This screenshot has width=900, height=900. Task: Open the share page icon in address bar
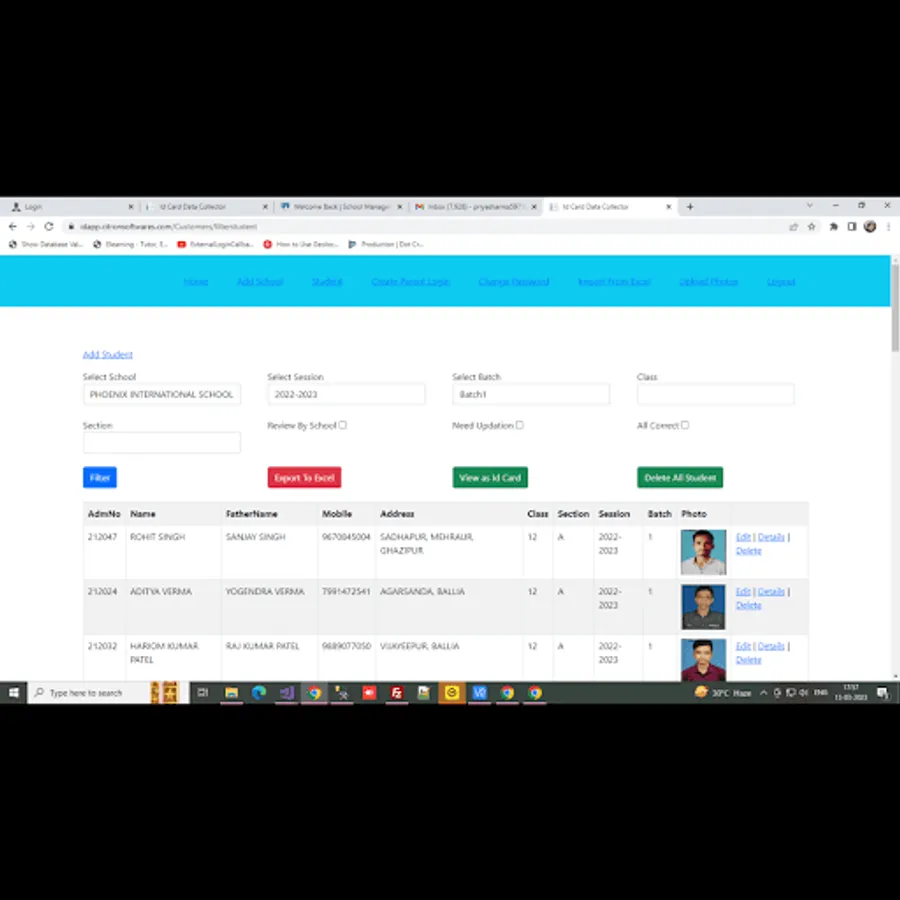(794, 227)
